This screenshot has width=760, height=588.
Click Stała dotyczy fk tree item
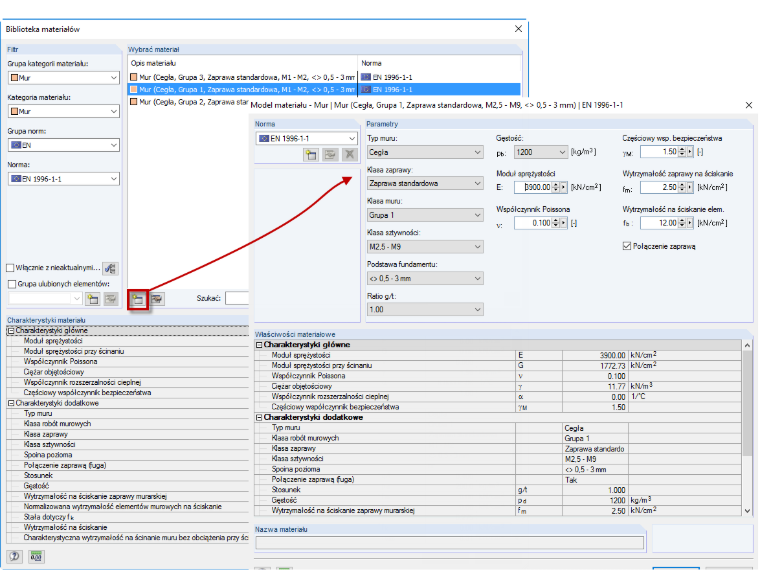click(x=48, y=517)
